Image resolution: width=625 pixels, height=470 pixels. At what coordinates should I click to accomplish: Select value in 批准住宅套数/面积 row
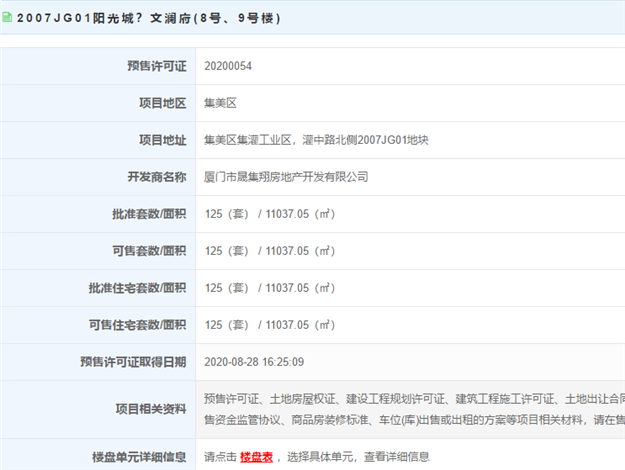(x=270, y=288)
